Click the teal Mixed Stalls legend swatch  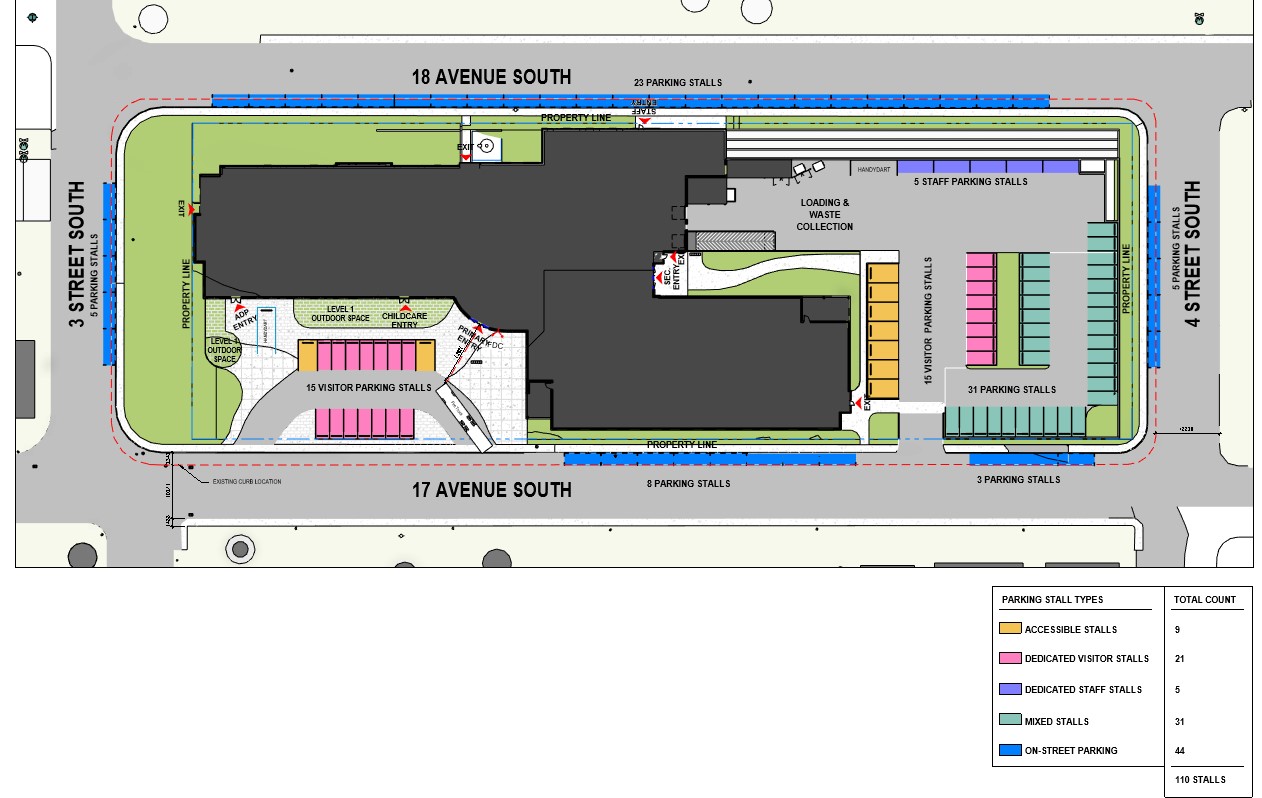(x=1009, y=721)
